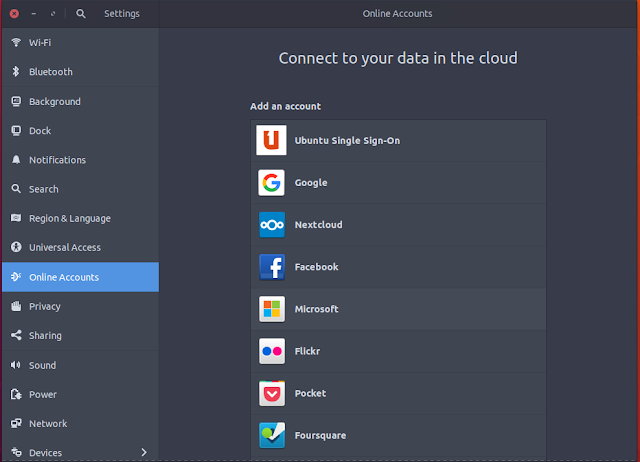
Task: Close the Settings window
Action: pyautogui.click(x=14, y=13)
